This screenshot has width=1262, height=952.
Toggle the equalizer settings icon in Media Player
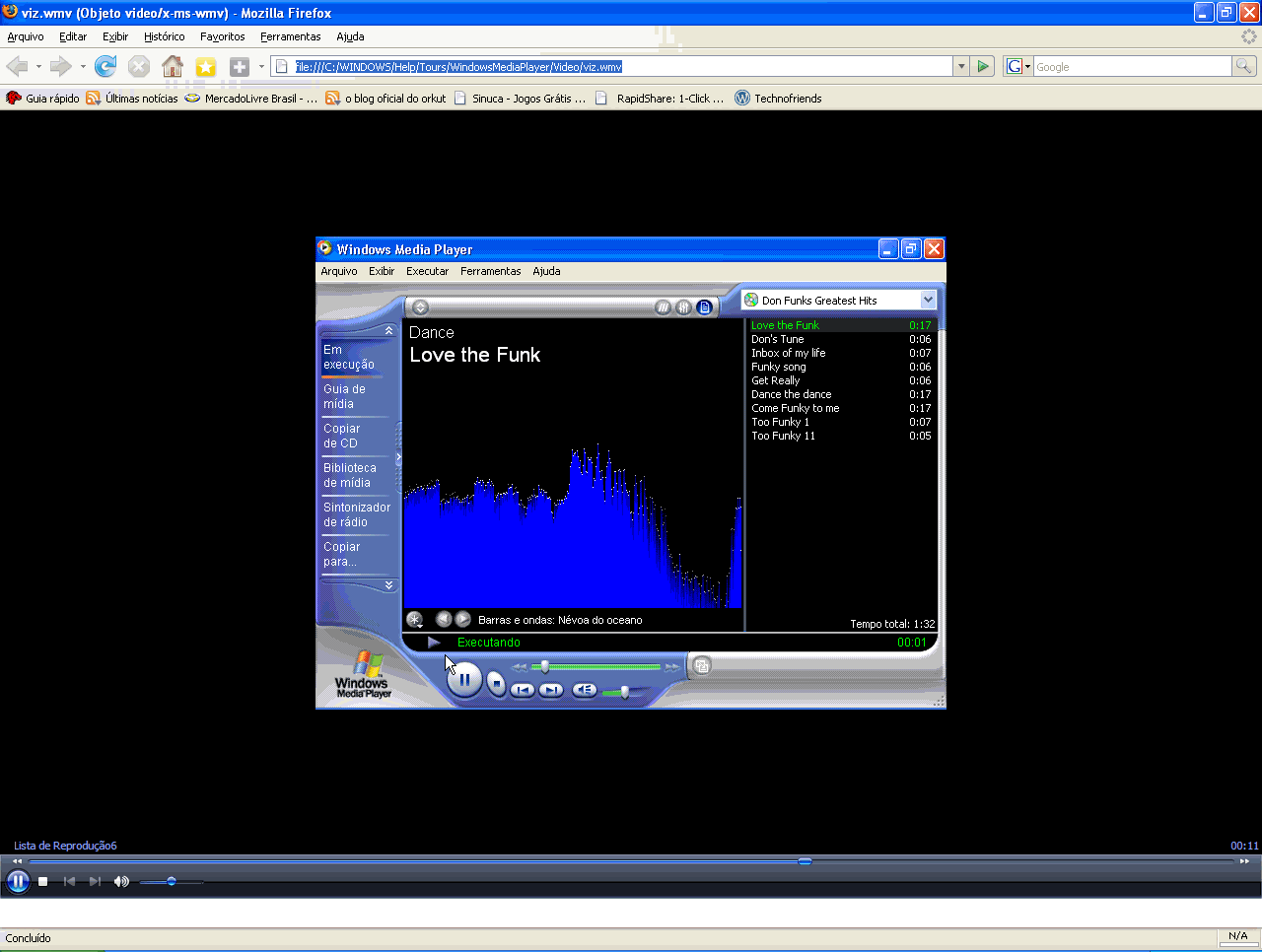[x=683, y=307]
